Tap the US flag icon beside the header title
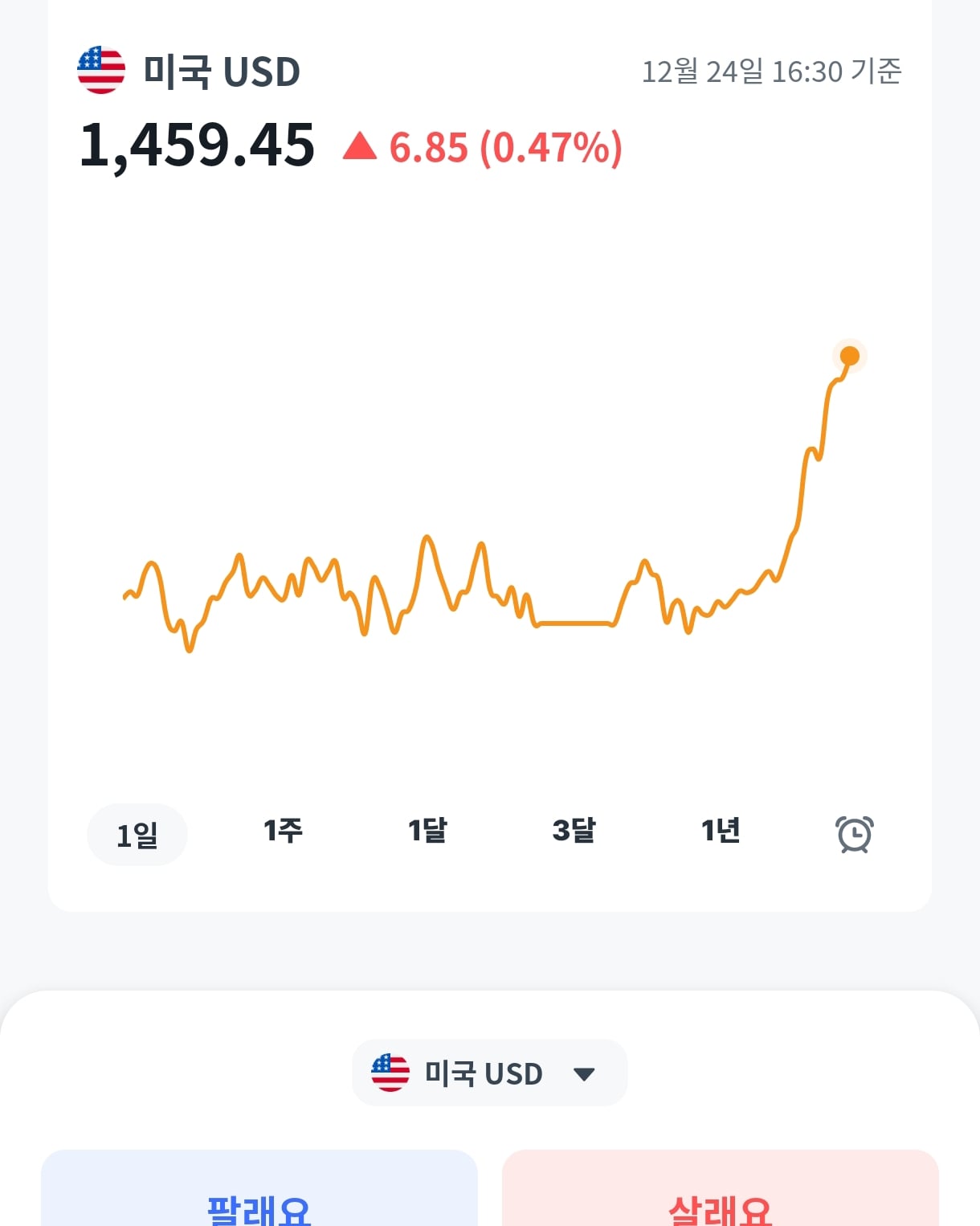The height and width of the screenshot is (1226, 980). tap(101, 70)
